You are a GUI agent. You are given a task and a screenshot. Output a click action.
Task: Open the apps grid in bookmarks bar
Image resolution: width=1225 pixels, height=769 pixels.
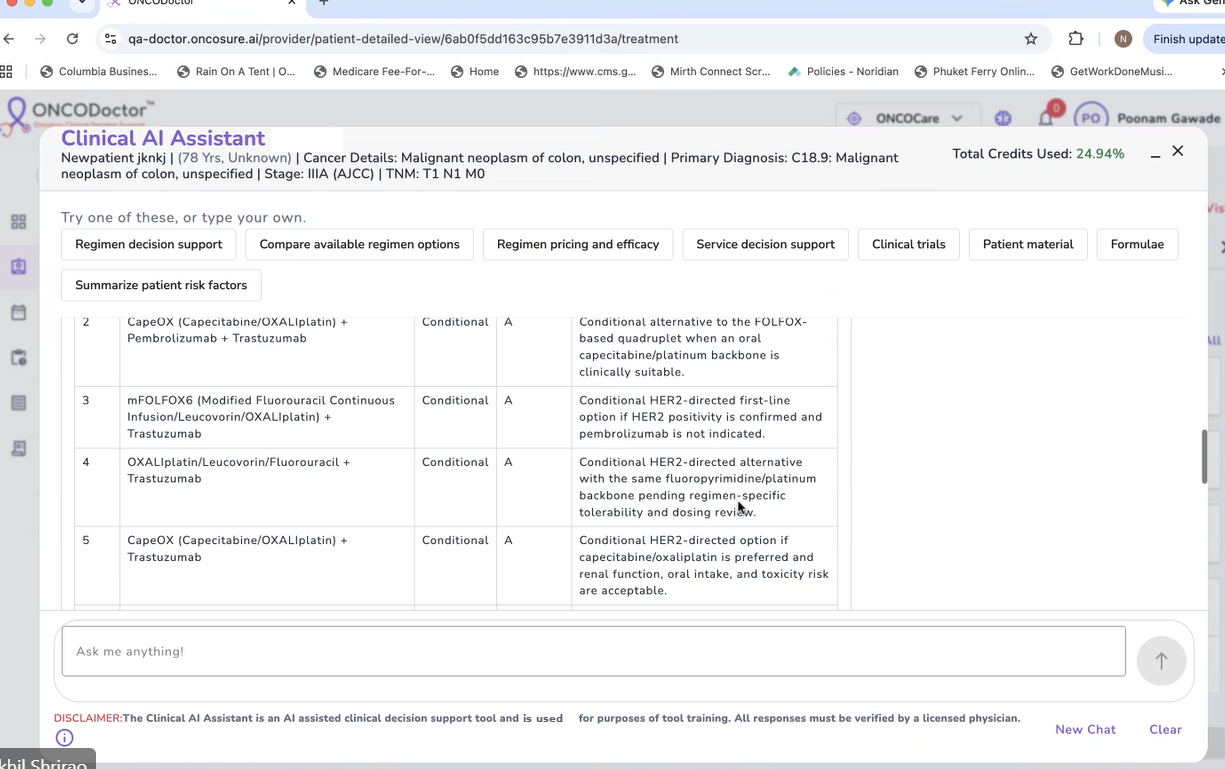click(x=6, y=71)
